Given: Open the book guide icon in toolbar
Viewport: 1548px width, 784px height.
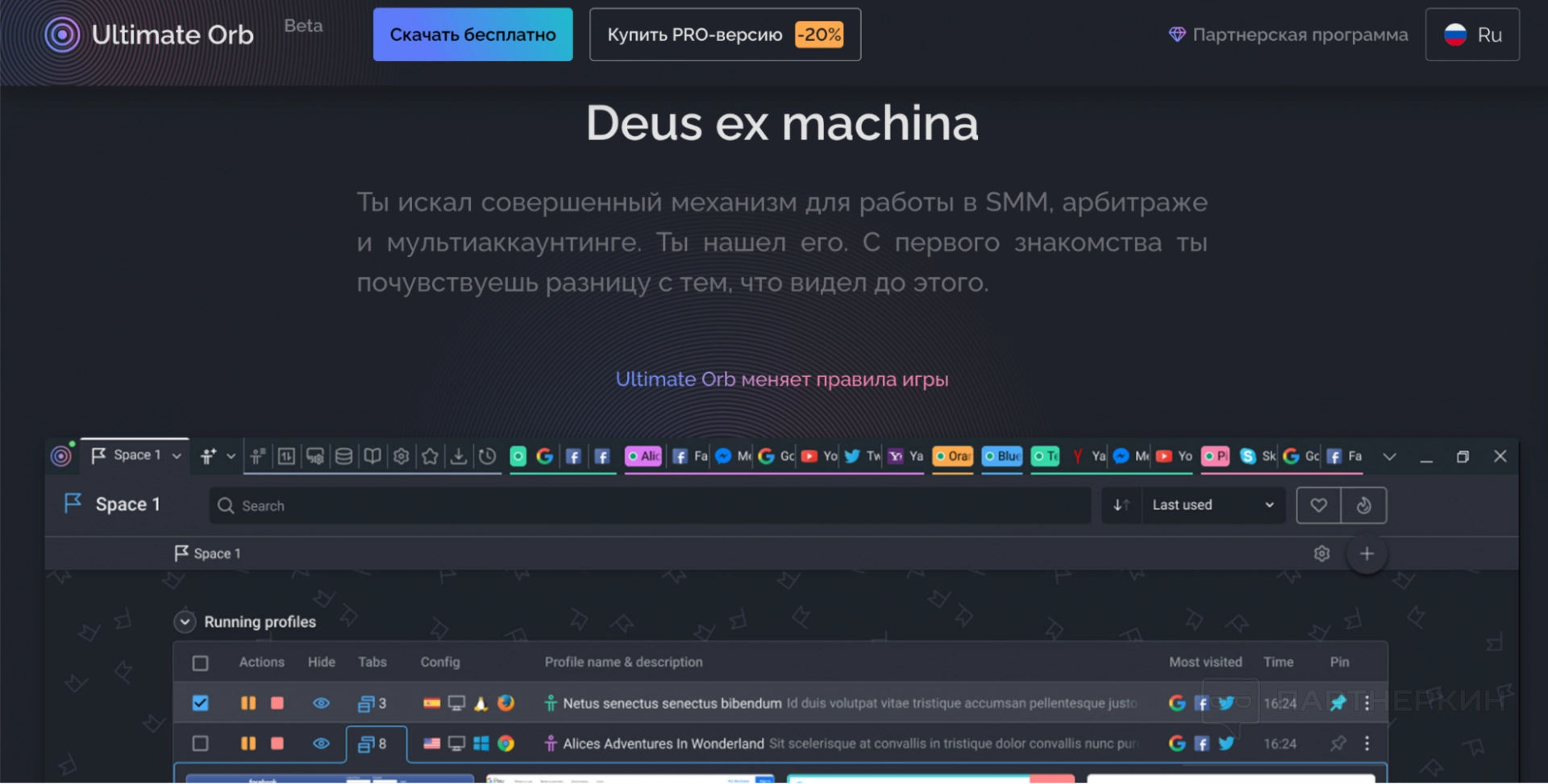Looking at the screenshot, I should pos(372,456).
